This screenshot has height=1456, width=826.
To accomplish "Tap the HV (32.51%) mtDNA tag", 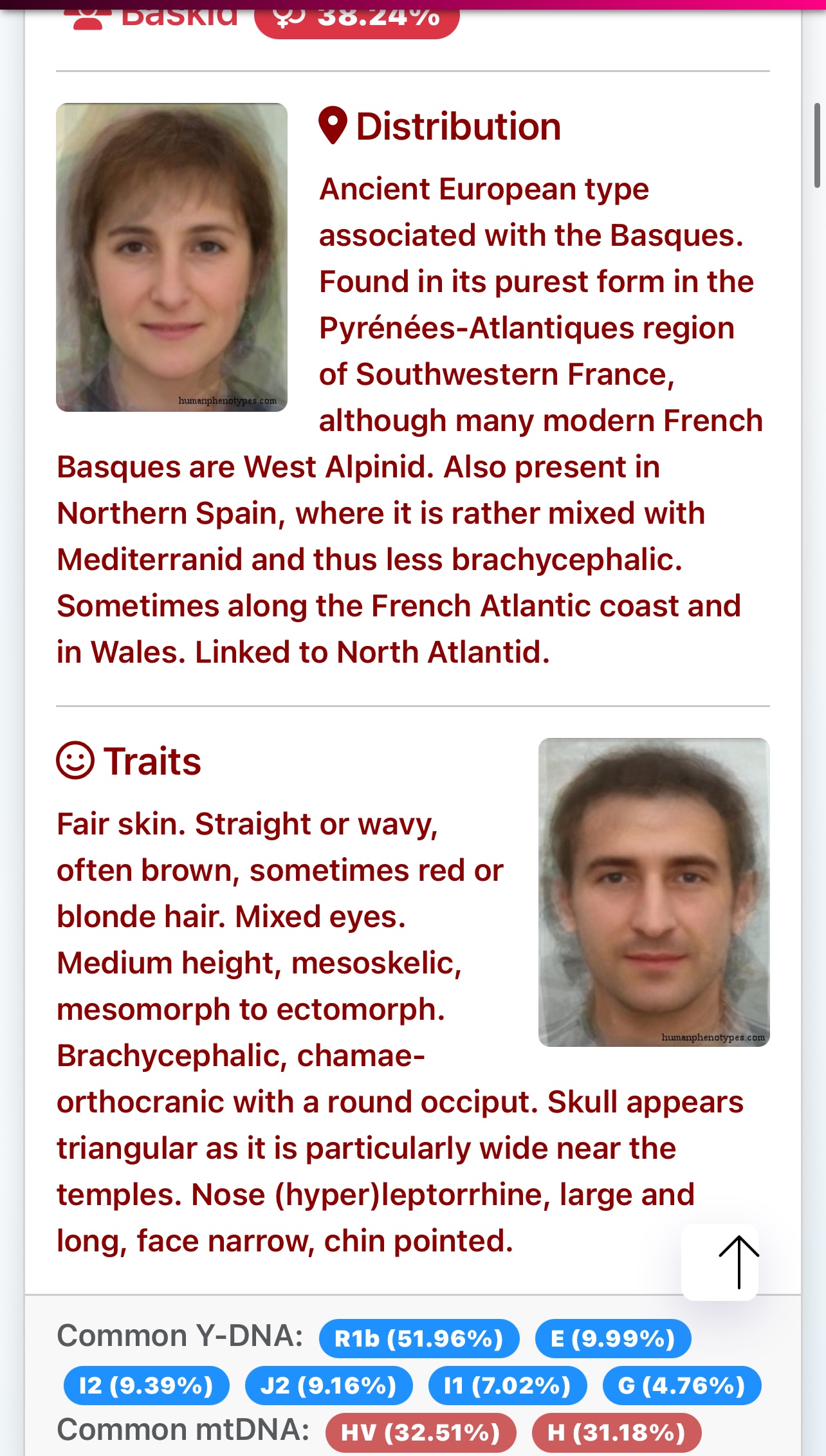I will 421,1433.
